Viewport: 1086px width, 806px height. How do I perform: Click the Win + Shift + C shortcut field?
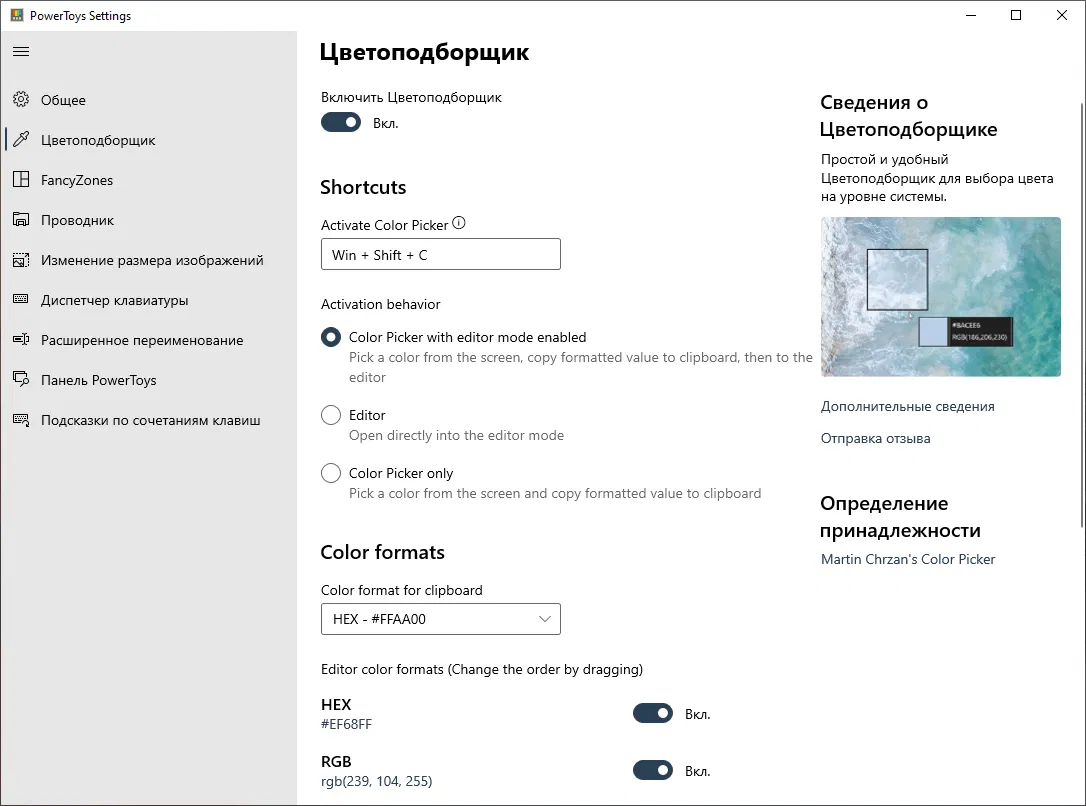pos(440,255)
